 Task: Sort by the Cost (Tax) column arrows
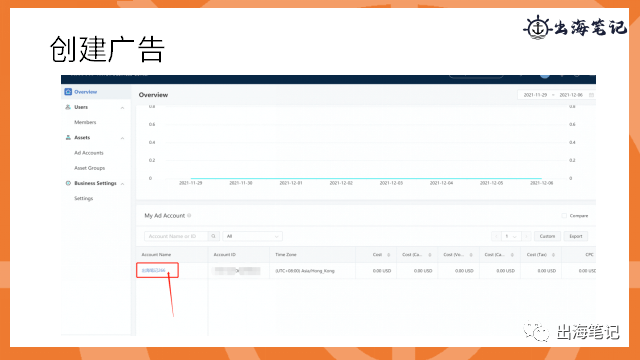[x=553, y=255]
